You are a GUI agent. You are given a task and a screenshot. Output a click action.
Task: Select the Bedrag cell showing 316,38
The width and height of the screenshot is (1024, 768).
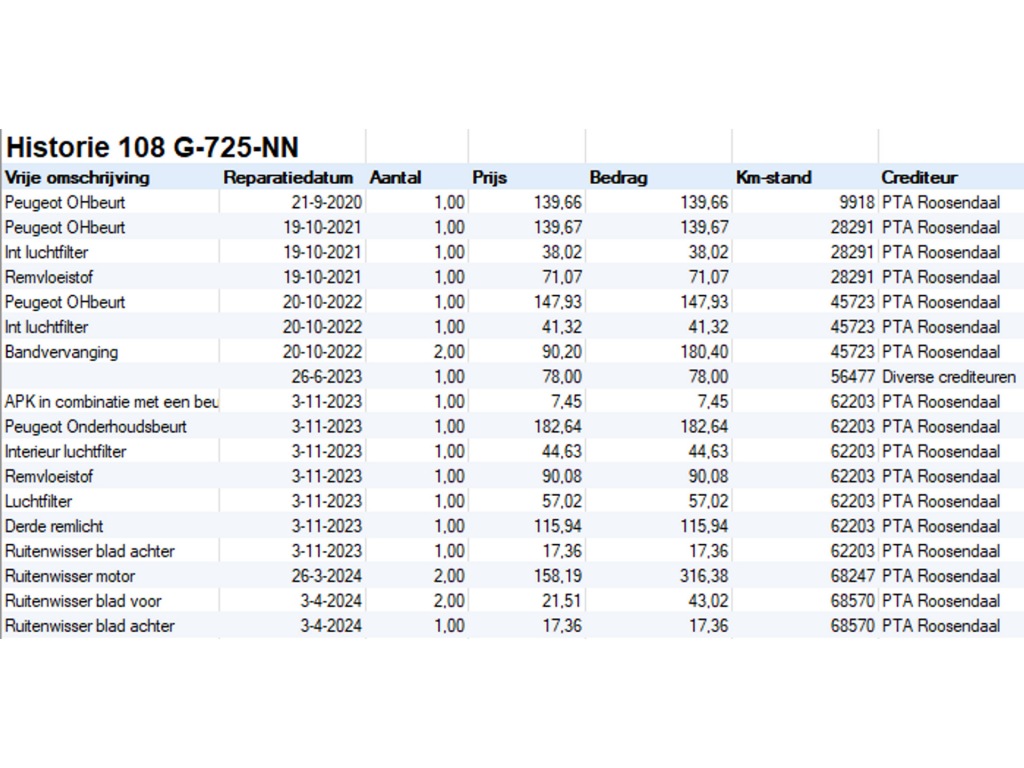pos(699,576)
